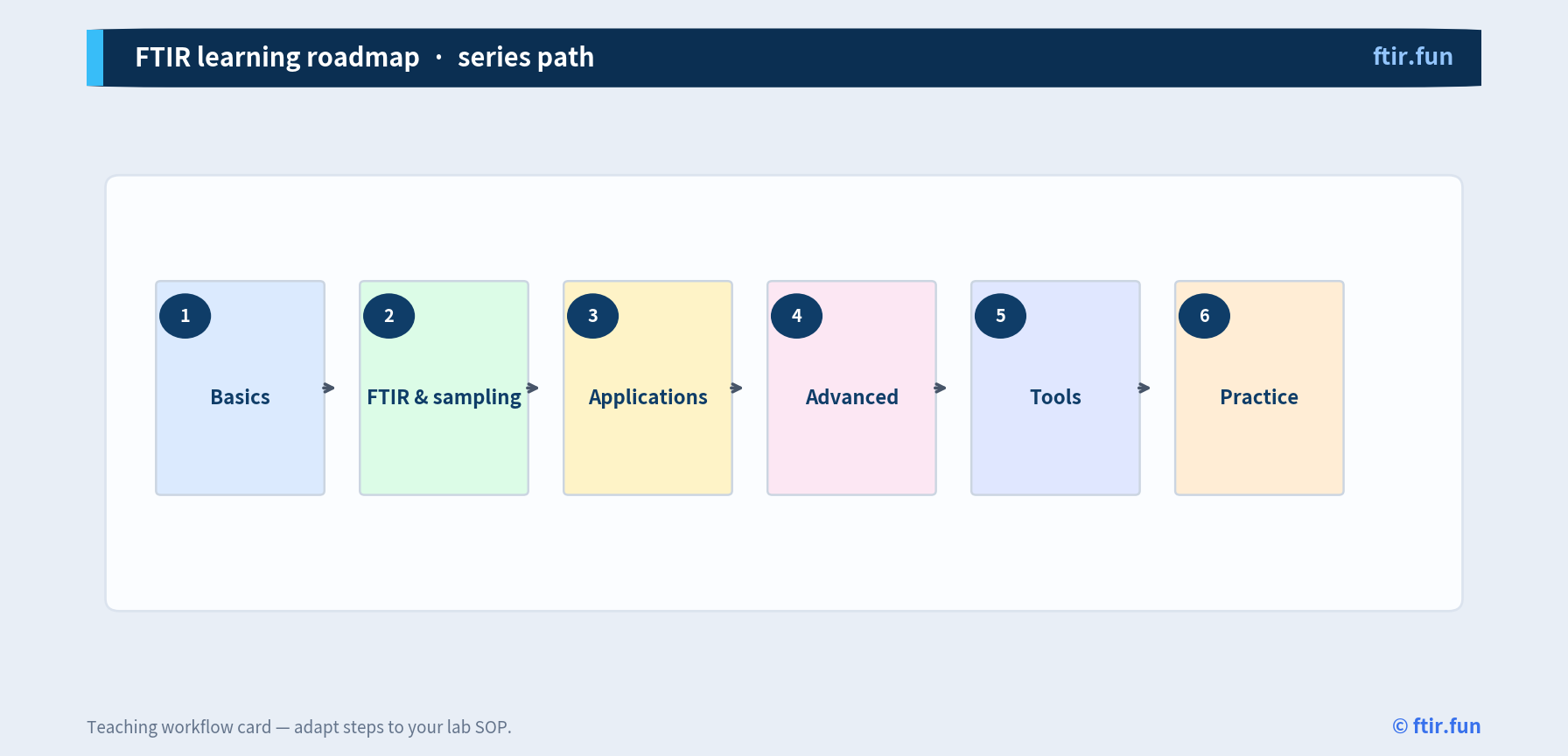Click the step 3 number badge
1568x756 pixels.
click(592, 316)
